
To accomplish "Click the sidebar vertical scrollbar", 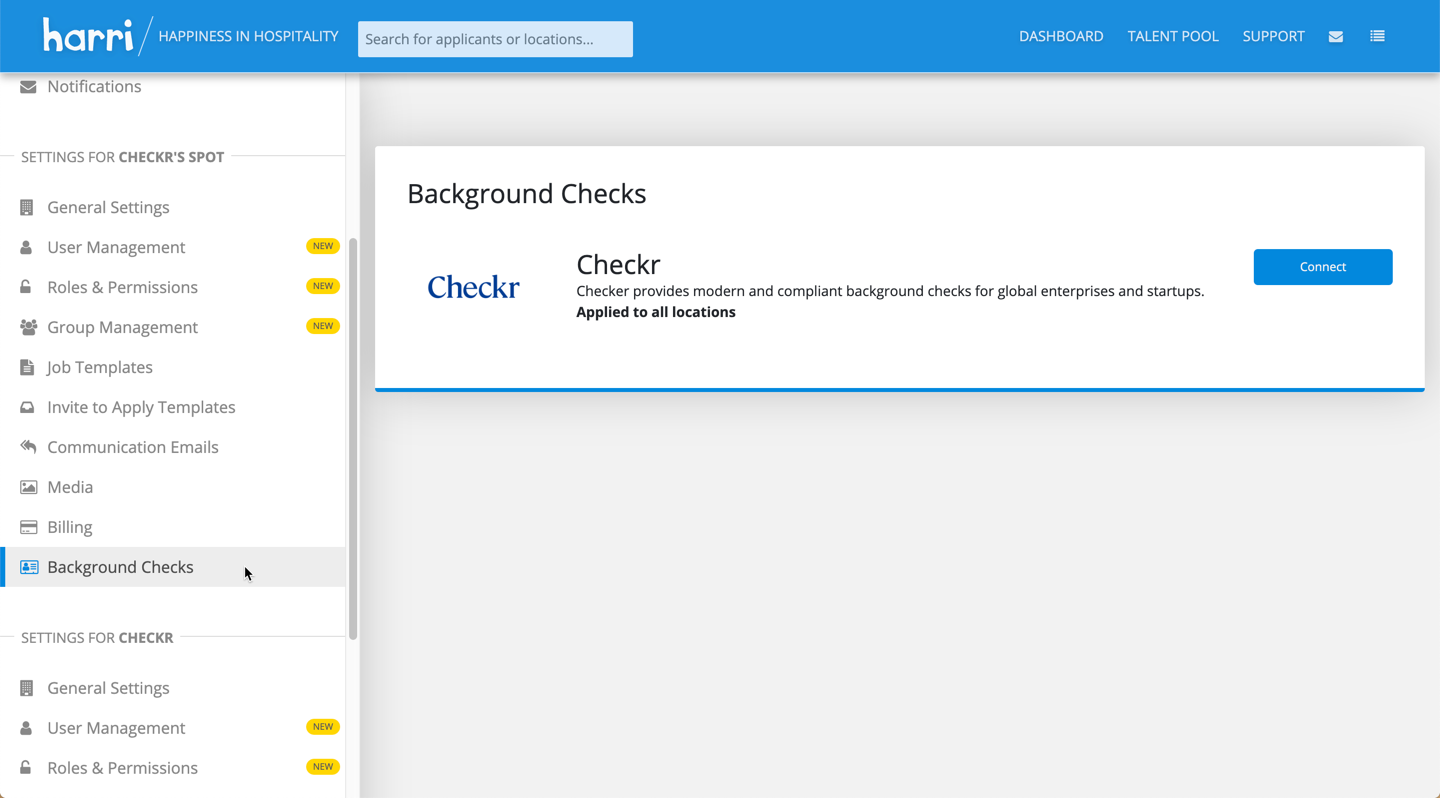I will click(352, 439).
